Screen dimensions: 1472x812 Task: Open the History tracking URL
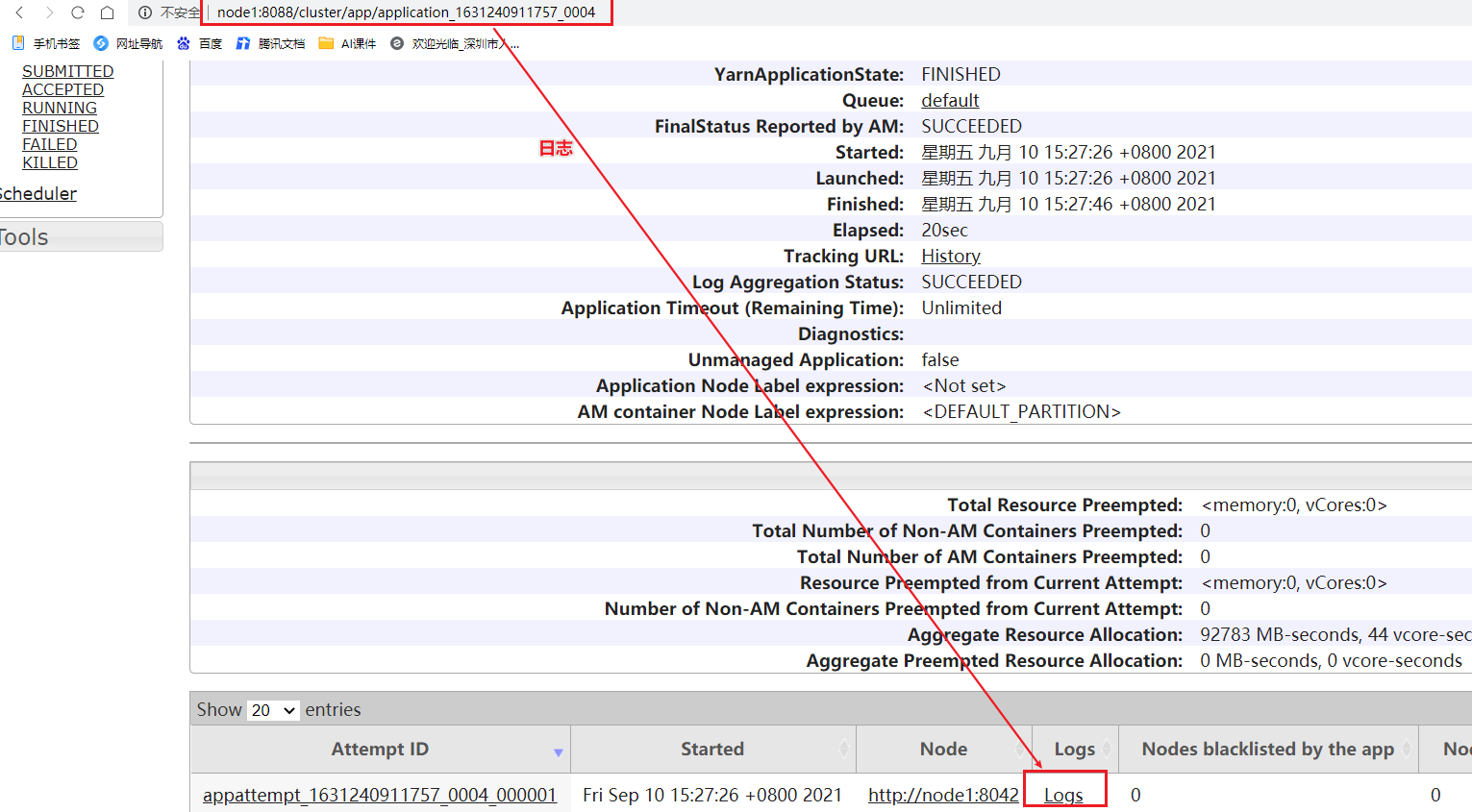pos(951,256)
